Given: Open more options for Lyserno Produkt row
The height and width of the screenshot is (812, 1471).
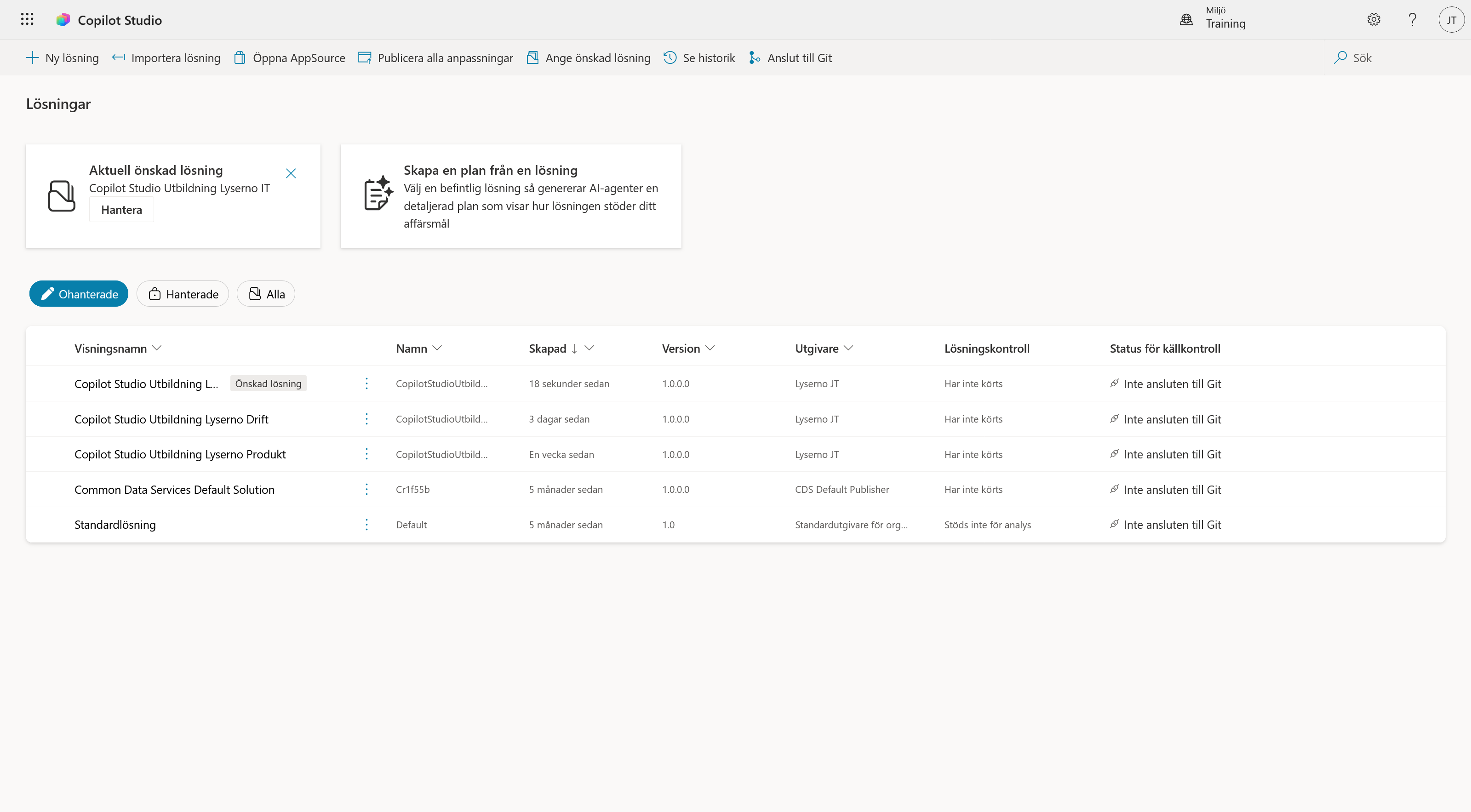Looking at the screenshot, I should (x=366, y=454).
